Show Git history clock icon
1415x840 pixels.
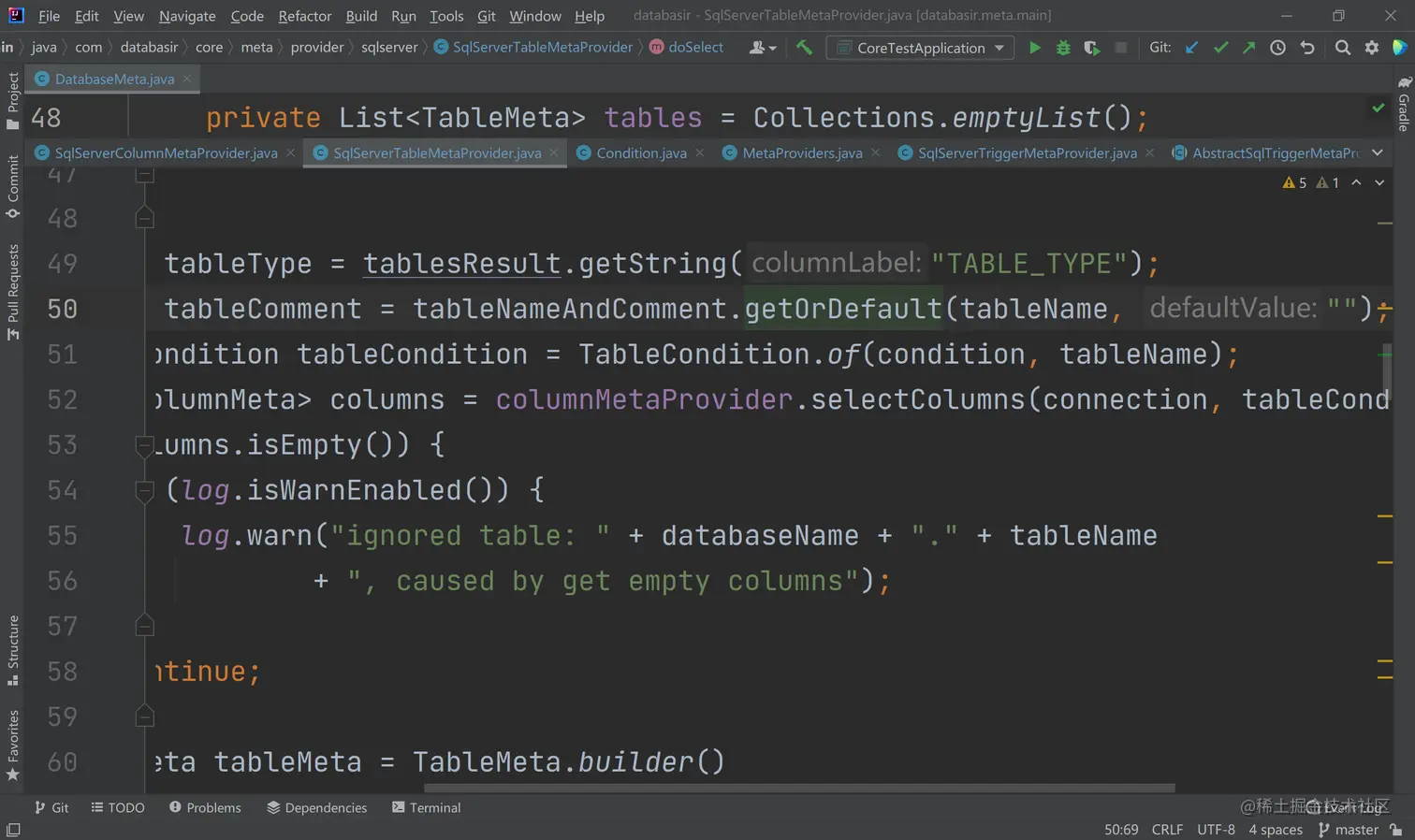click(x=1277, y=48)
